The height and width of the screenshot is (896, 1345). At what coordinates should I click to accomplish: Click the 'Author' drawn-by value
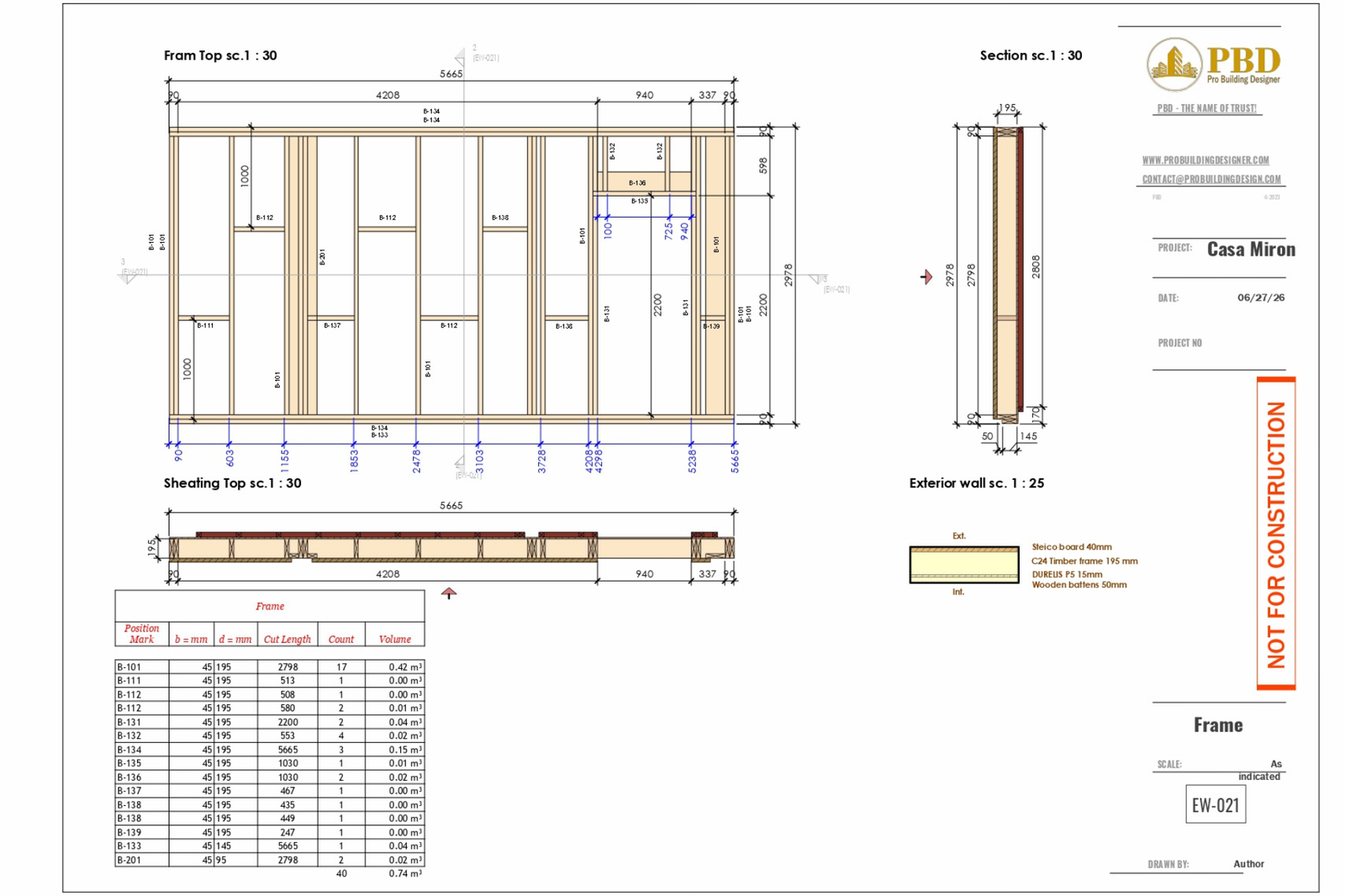1248,864
